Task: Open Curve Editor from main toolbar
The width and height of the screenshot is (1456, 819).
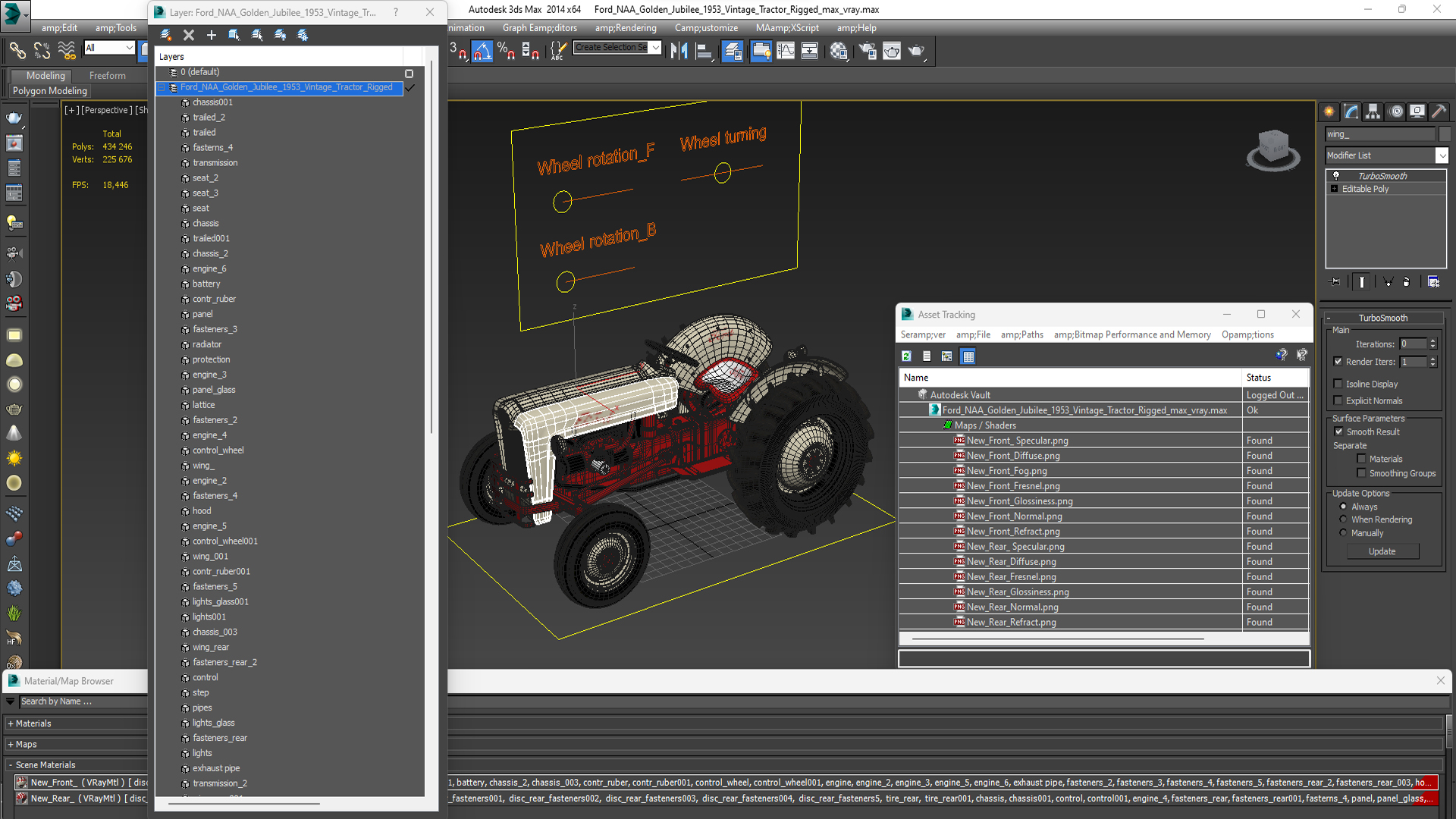Action: [x=786, y=51]
